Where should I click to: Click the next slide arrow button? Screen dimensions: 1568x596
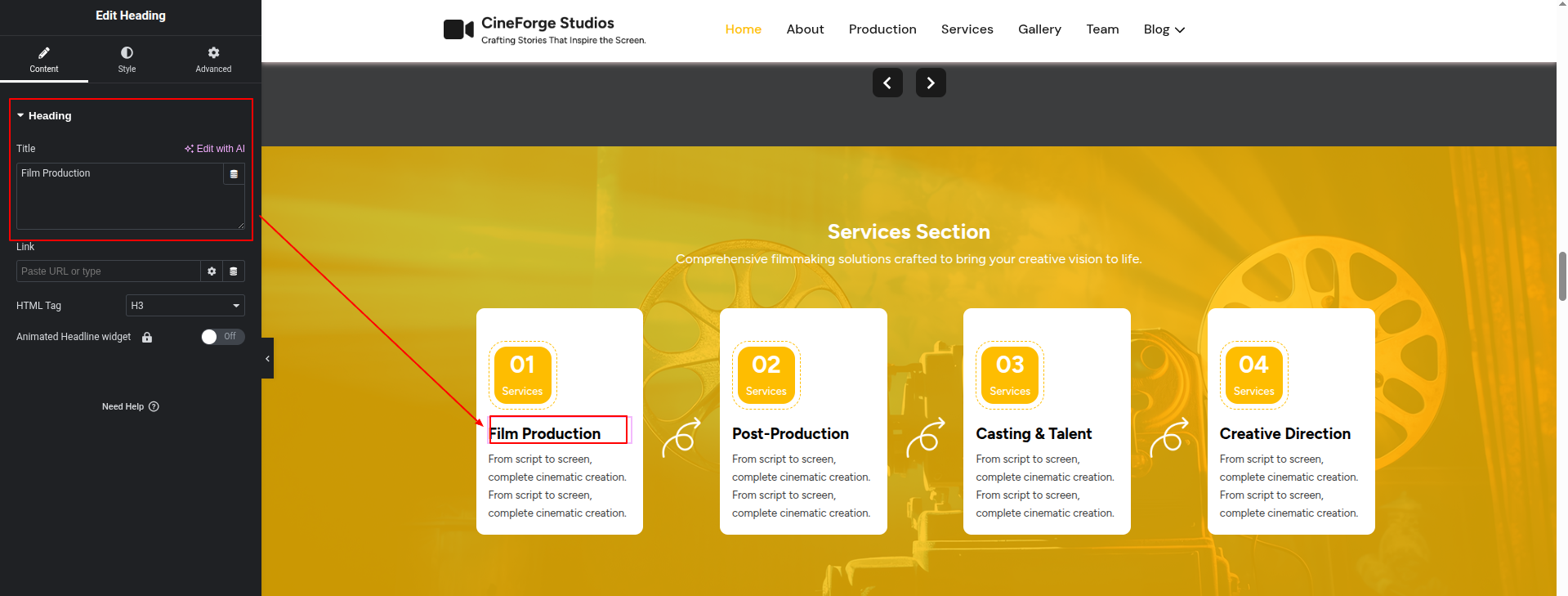click(931, 83)
